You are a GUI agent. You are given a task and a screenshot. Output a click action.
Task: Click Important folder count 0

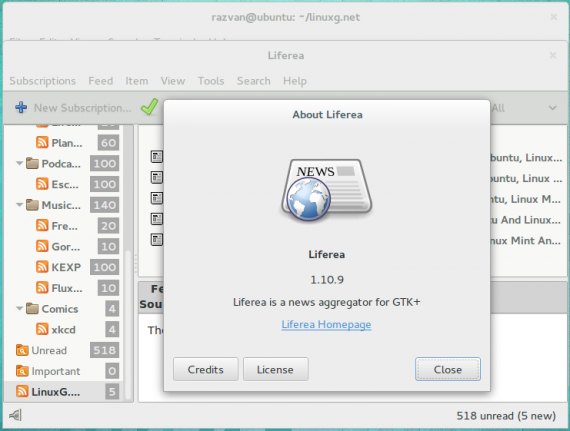tap(112, 371)
